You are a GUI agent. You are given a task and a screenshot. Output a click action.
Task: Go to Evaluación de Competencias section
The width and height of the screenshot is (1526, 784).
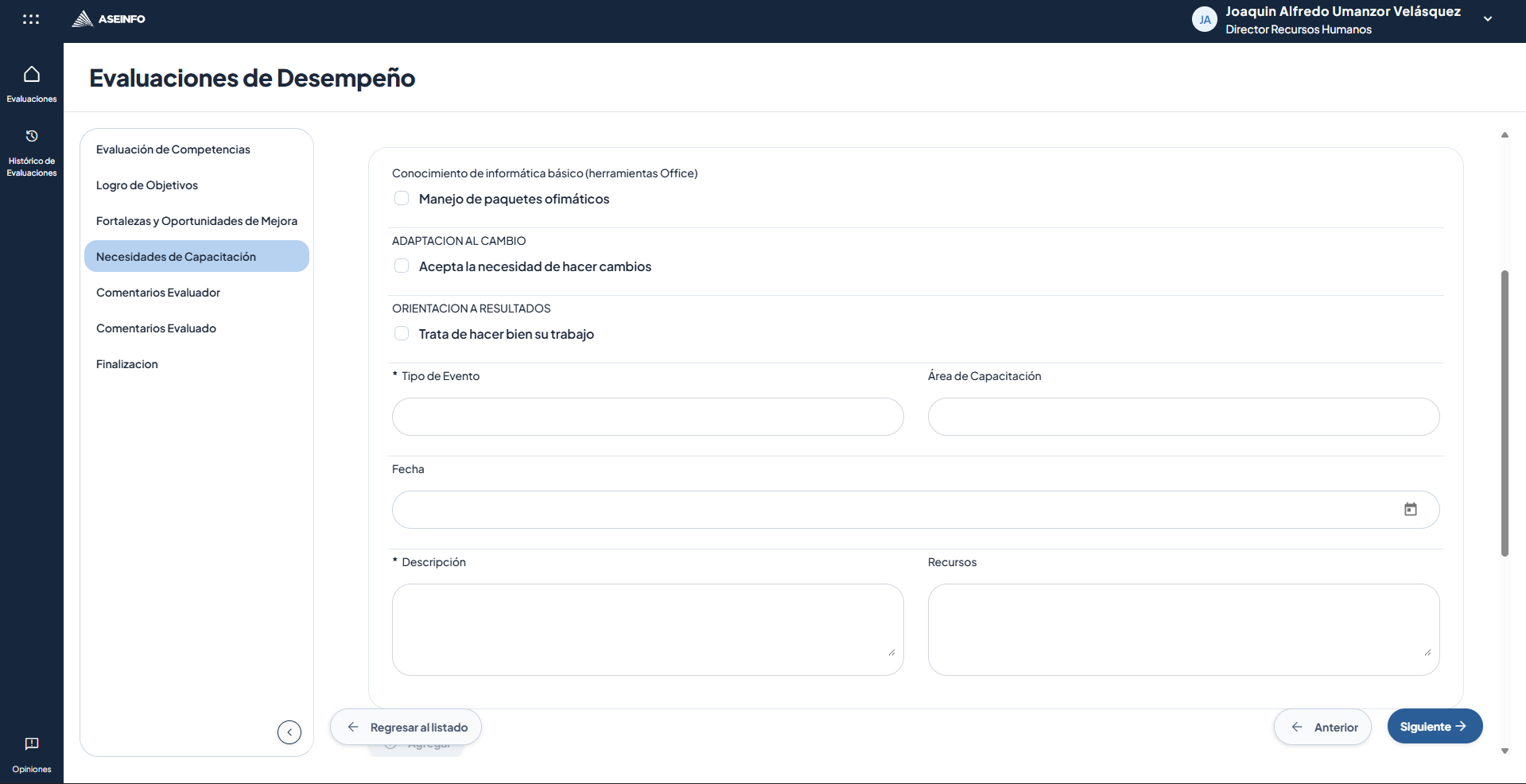pos(196,149)
